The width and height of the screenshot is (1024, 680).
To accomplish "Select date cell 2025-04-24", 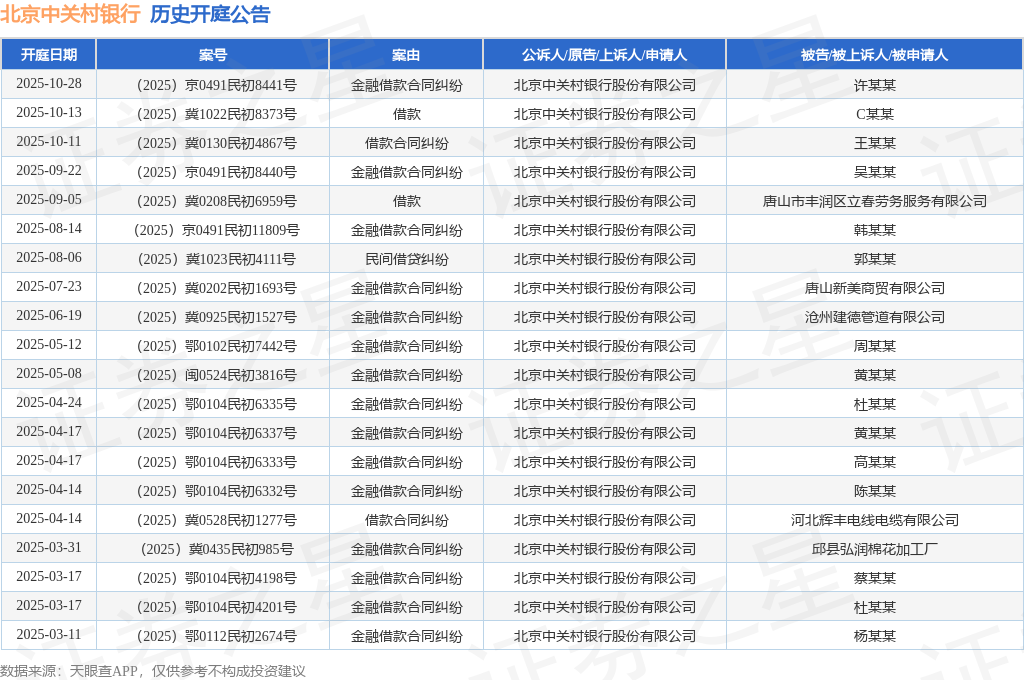I will [x=49, y=402].
